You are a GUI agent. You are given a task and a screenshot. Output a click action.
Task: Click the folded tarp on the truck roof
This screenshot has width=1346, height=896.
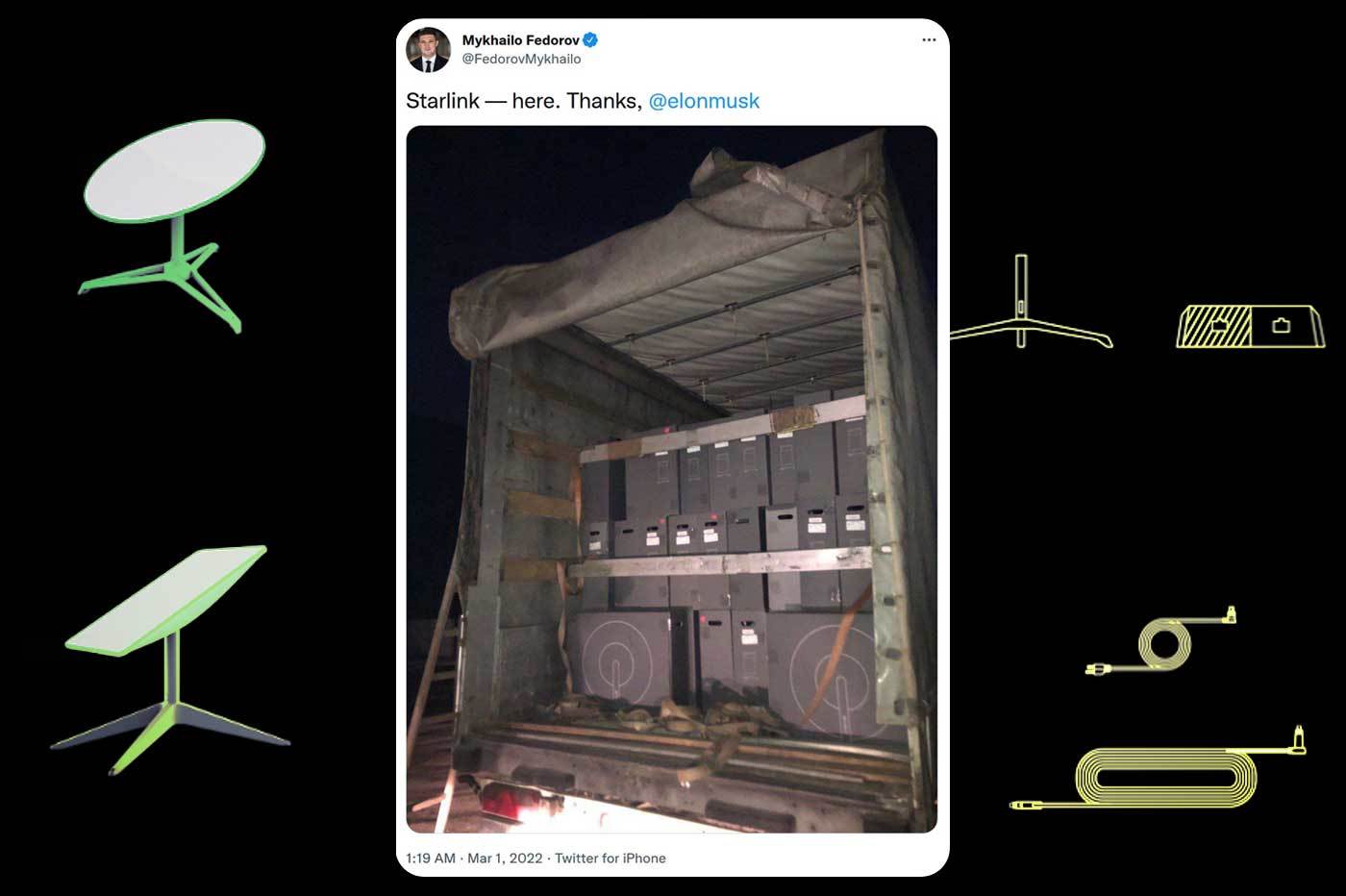click(x=663, y=250)
